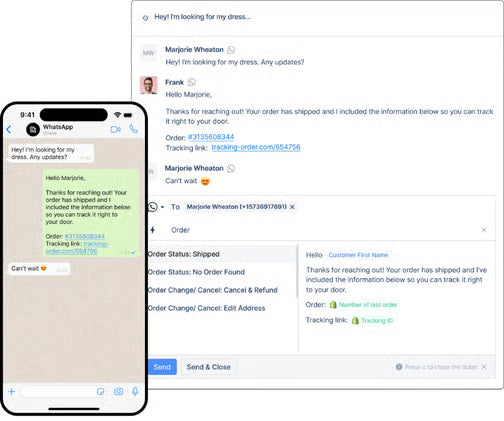
Task: Open the WhatsApp channel selector dropdown in reply box
Action: pos(156,207)
